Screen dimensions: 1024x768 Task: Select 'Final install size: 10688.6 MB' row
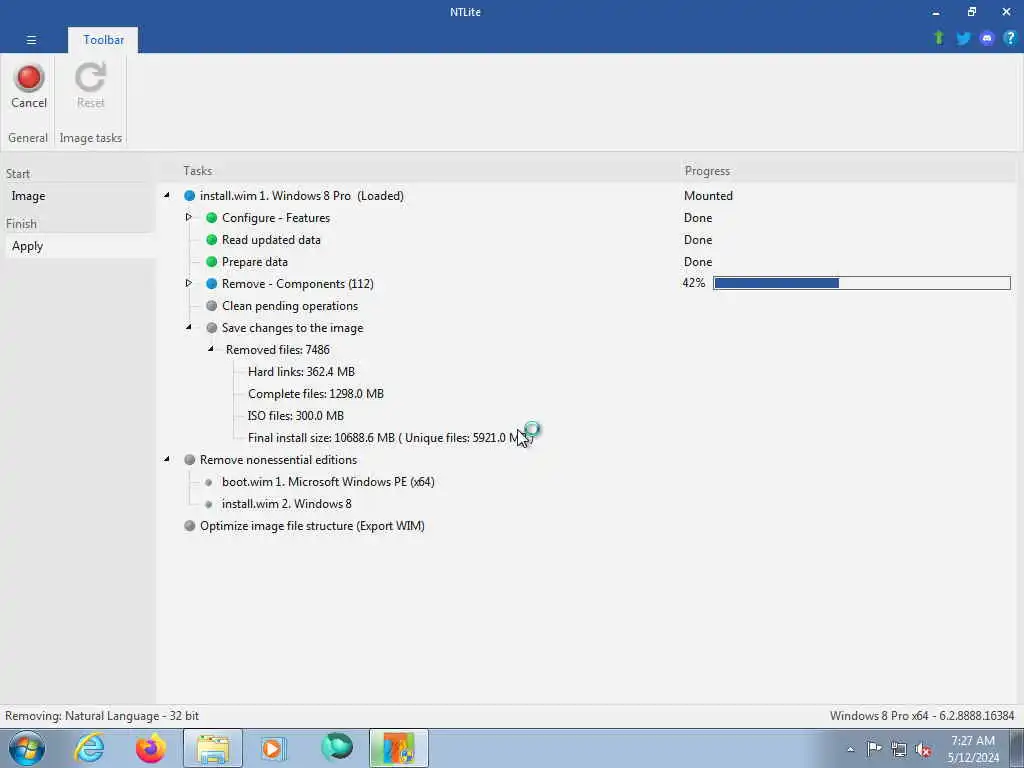tap(390, 438)
